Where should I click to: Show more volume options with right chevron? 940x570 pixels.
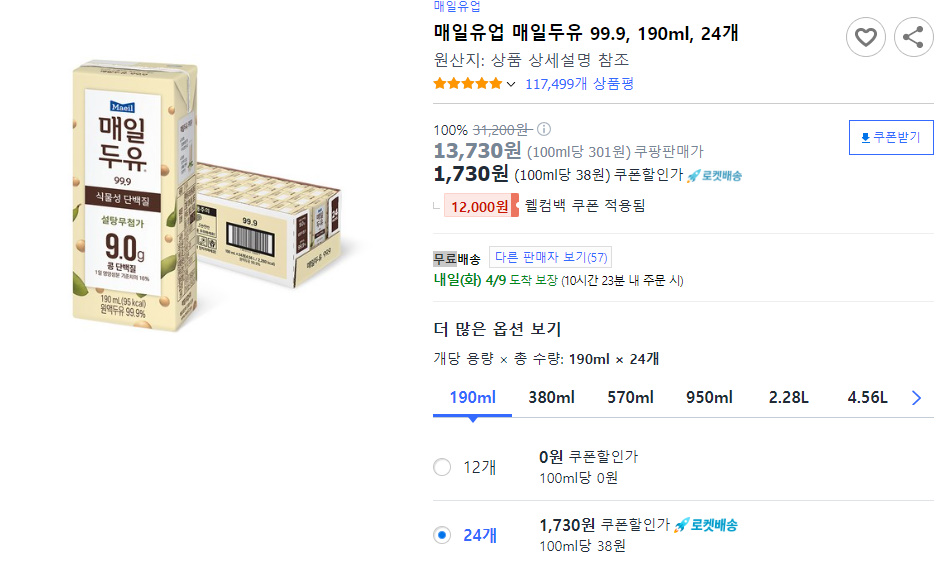click(x=916, y=397)
